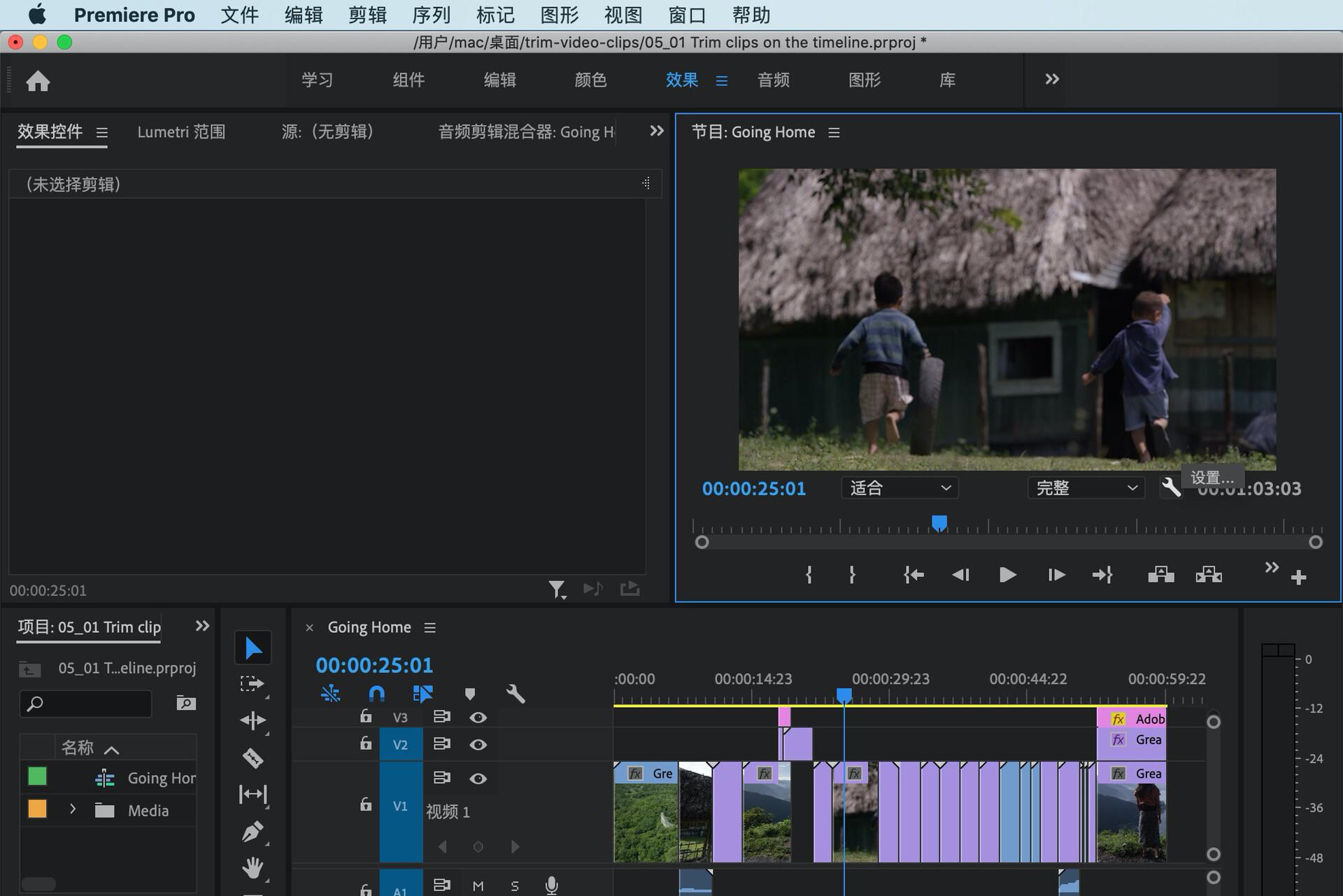Screen dimensions: 1343x896
Task: Toggle nest sequence insert mode
Action: pyautogui.click(x=330, y=694)
